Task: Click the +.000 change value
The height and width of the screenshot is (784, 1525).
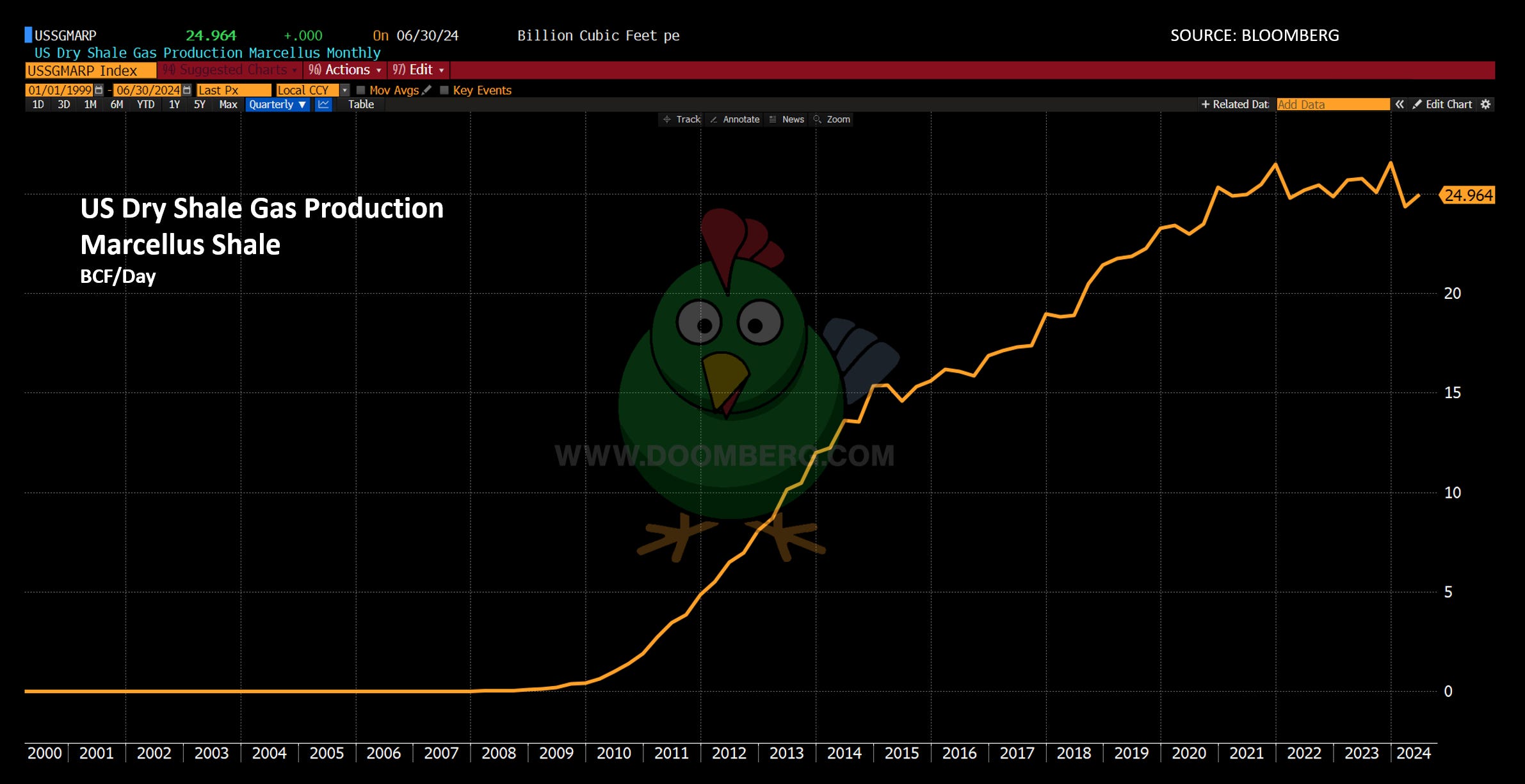Action: 303,36
